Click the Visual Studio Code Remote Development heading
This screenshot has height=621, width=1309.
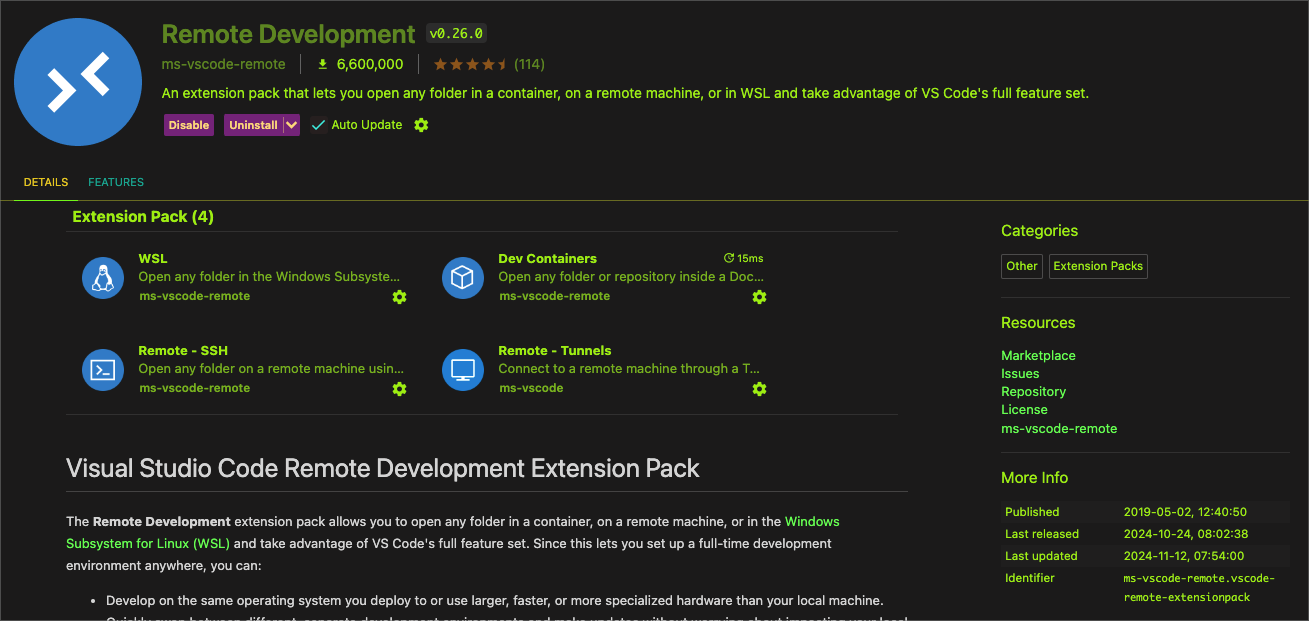click(x=383, y=468)
